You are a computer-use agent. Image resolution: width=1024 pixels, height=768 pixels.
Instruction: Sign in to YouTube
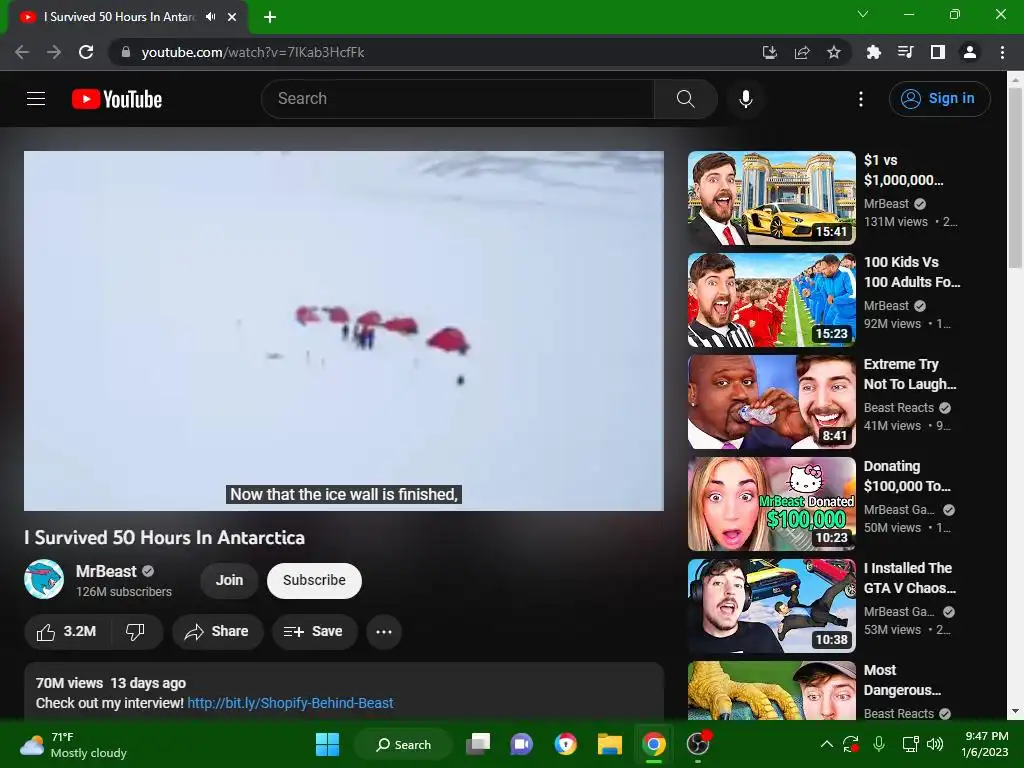939,99
